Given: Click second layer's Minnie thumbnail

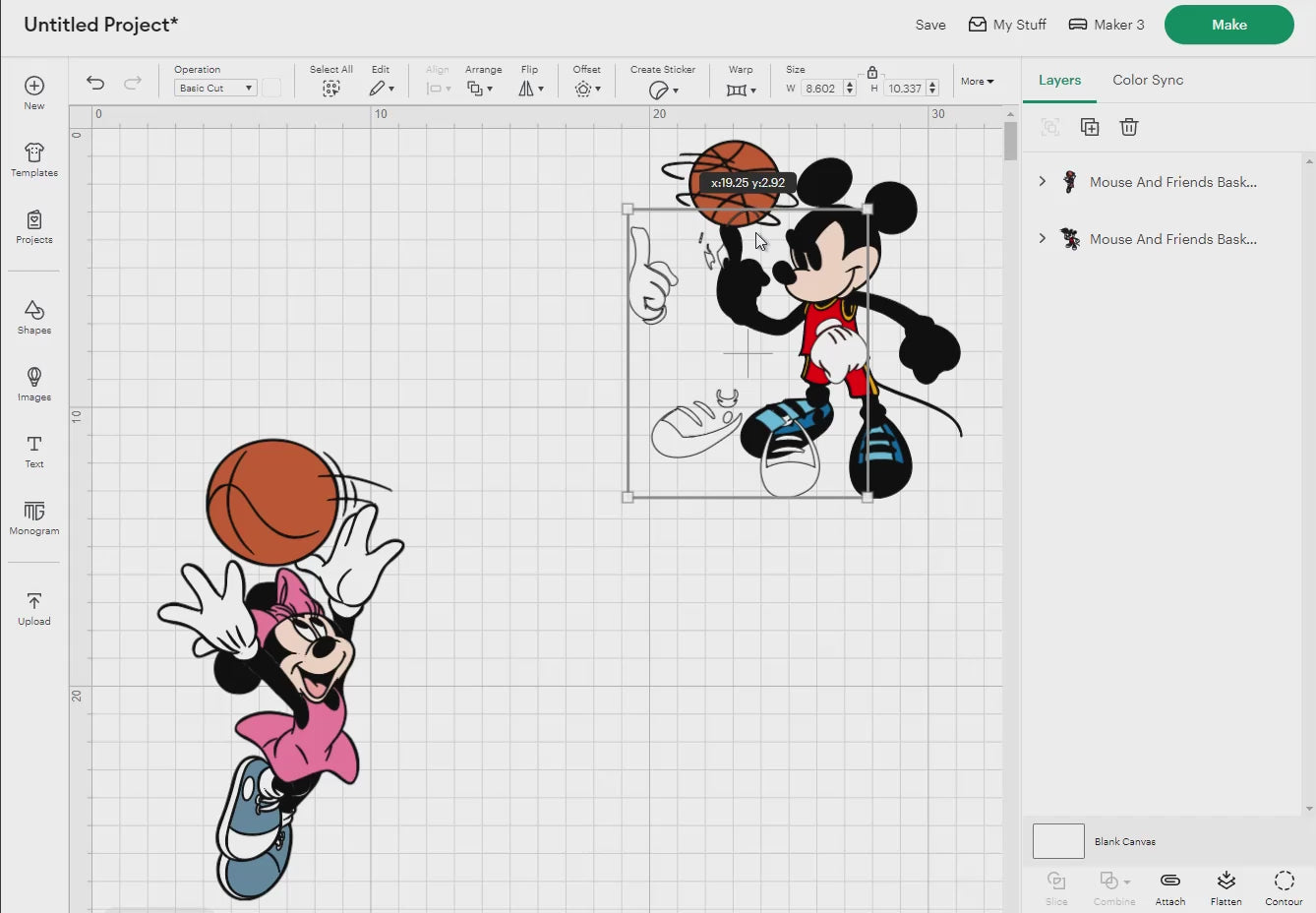Looking at the screenshot, I should [1070, 239].
